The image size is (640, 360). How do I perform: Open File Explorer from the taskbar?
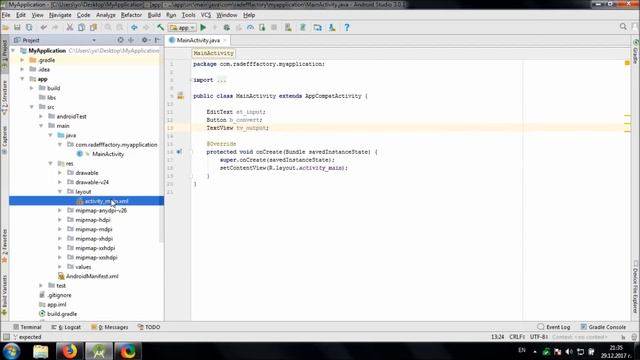tap(40, 351)
